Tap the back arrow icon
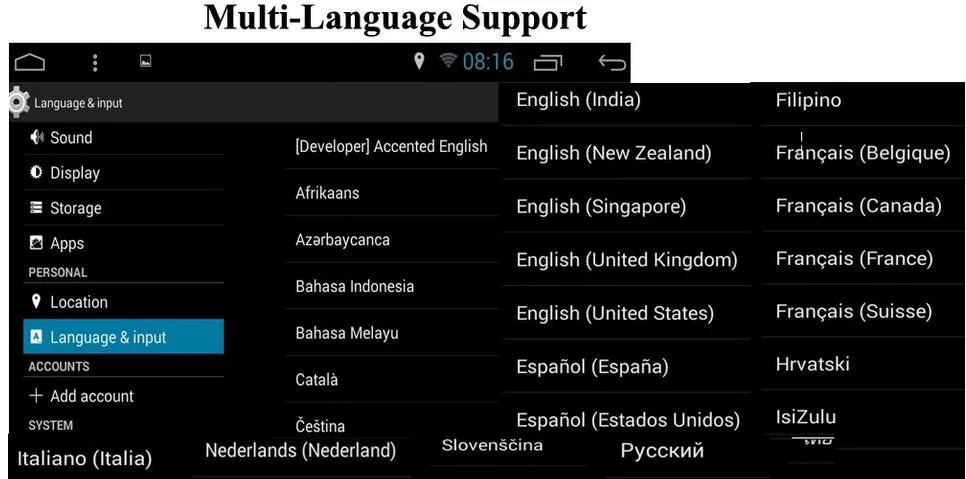This screenshot has width=966, height=479. point(612,62)
